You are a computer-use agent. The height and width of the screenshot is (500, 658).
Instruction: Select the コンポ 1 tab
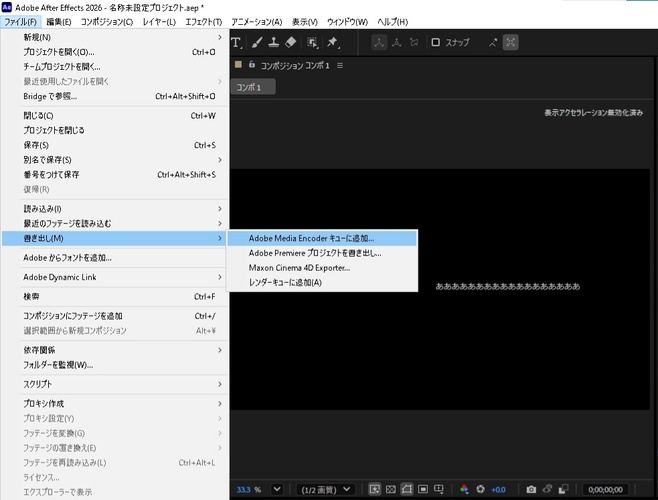click(253, 87)
